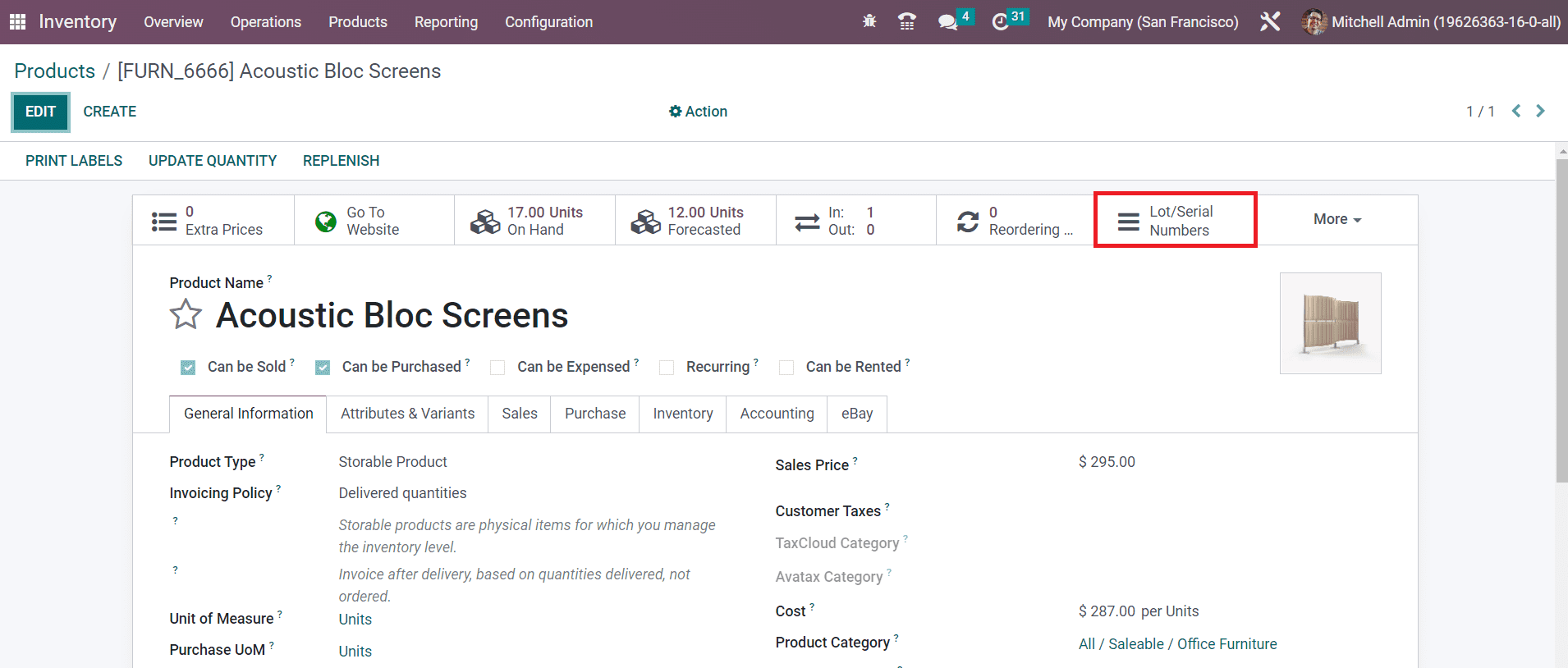Go to next record arrow
Viewport: 1568px width, 668px height.
tap(1540, 111)
